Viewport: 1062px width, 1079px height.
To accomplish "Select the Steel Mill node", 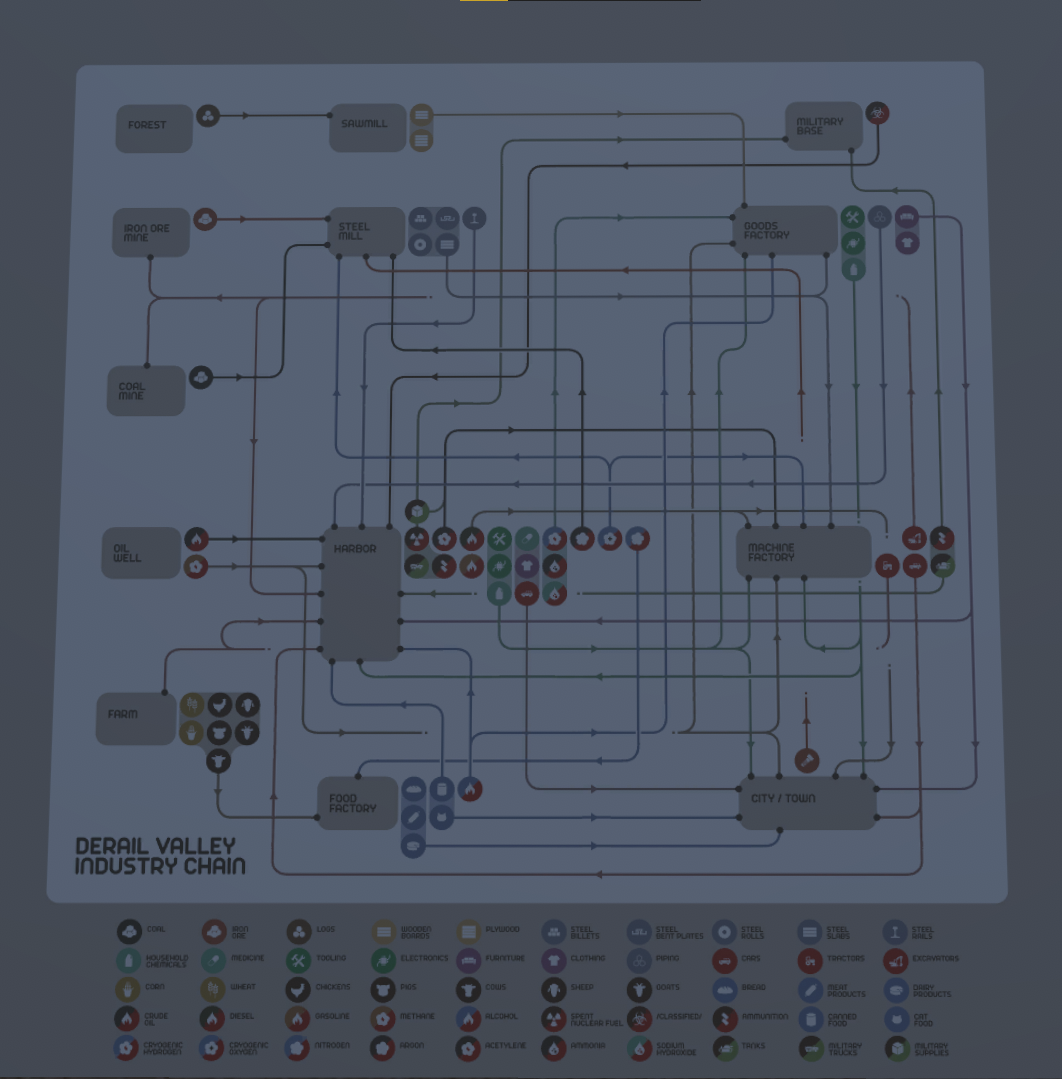I will (366, 231).
